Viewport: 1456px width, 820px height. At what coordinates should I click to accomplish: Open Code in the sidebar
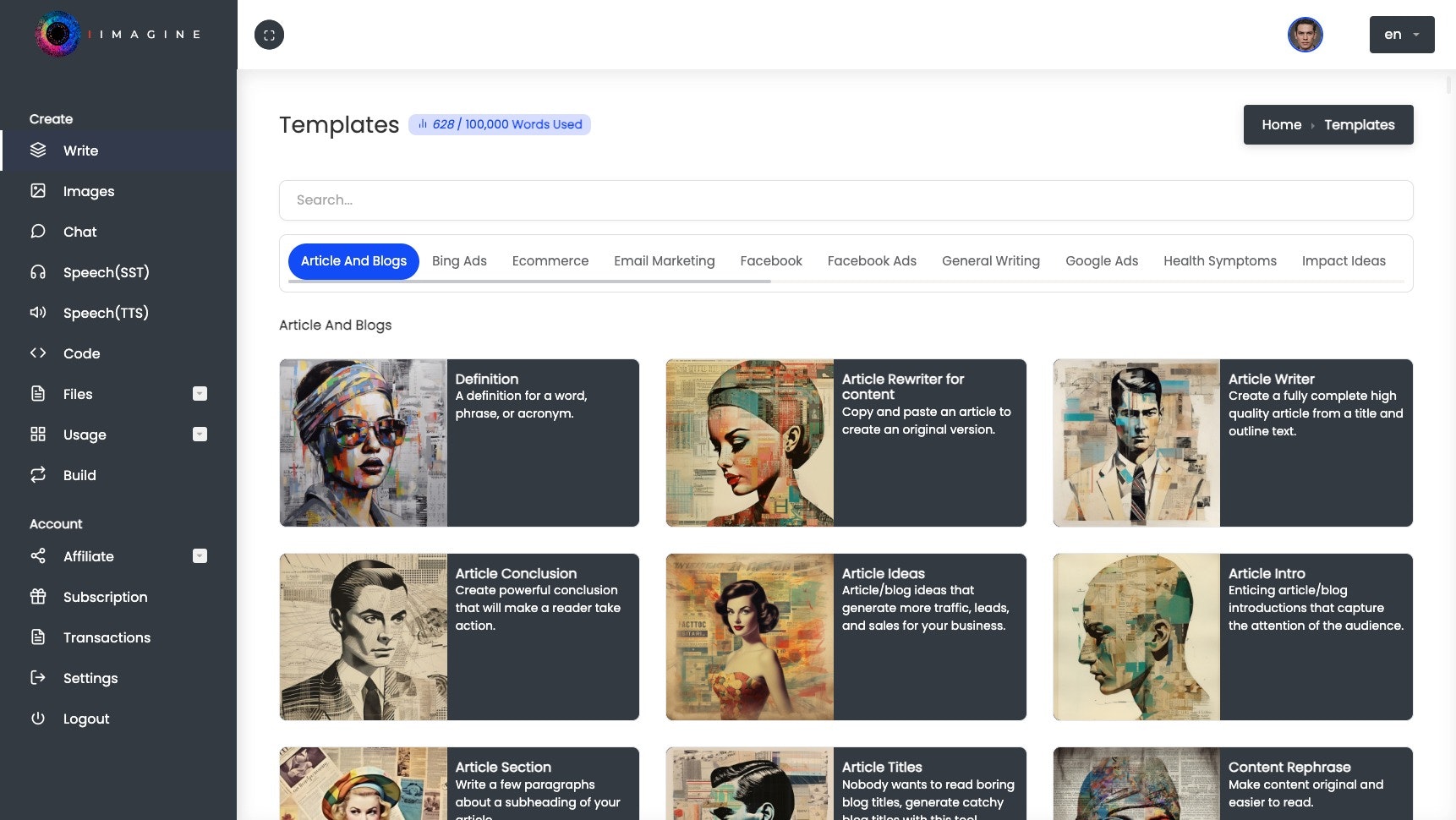[x=118, y=353]
